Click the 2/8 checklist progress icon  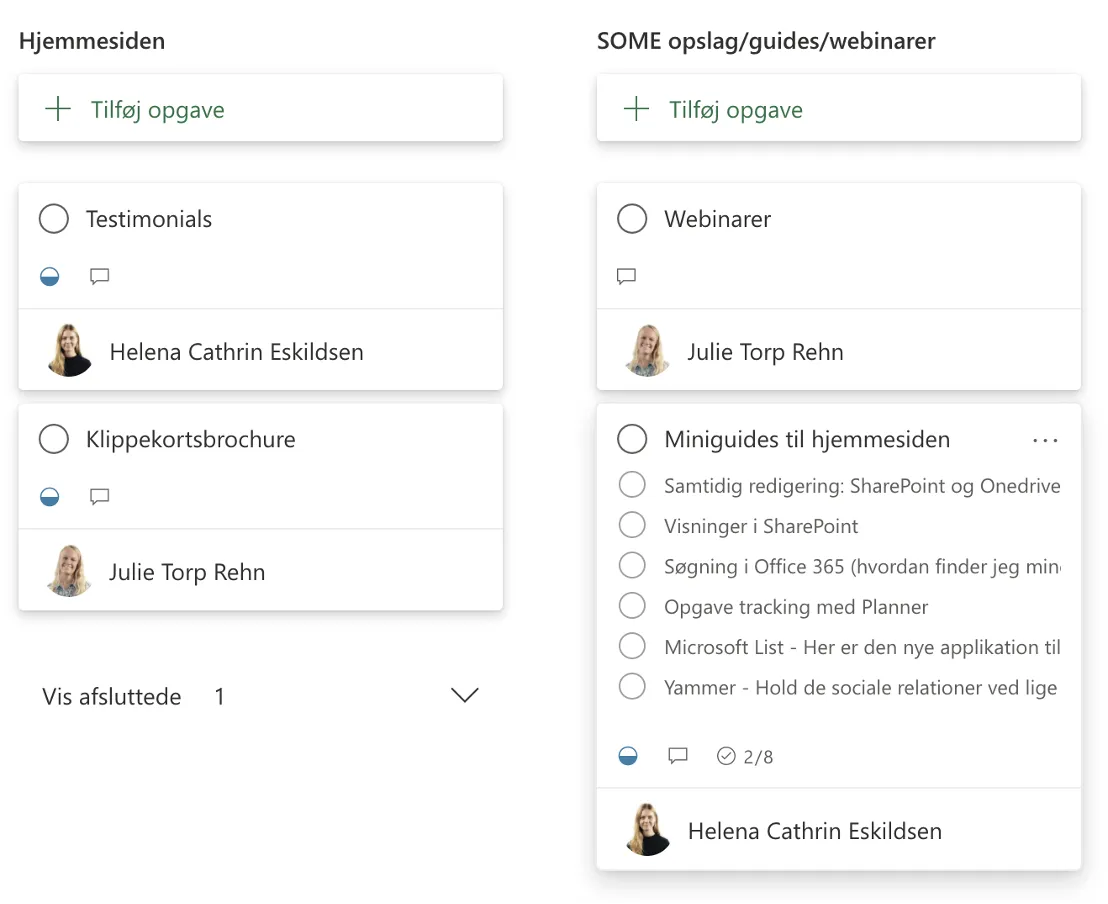point(726,756)
